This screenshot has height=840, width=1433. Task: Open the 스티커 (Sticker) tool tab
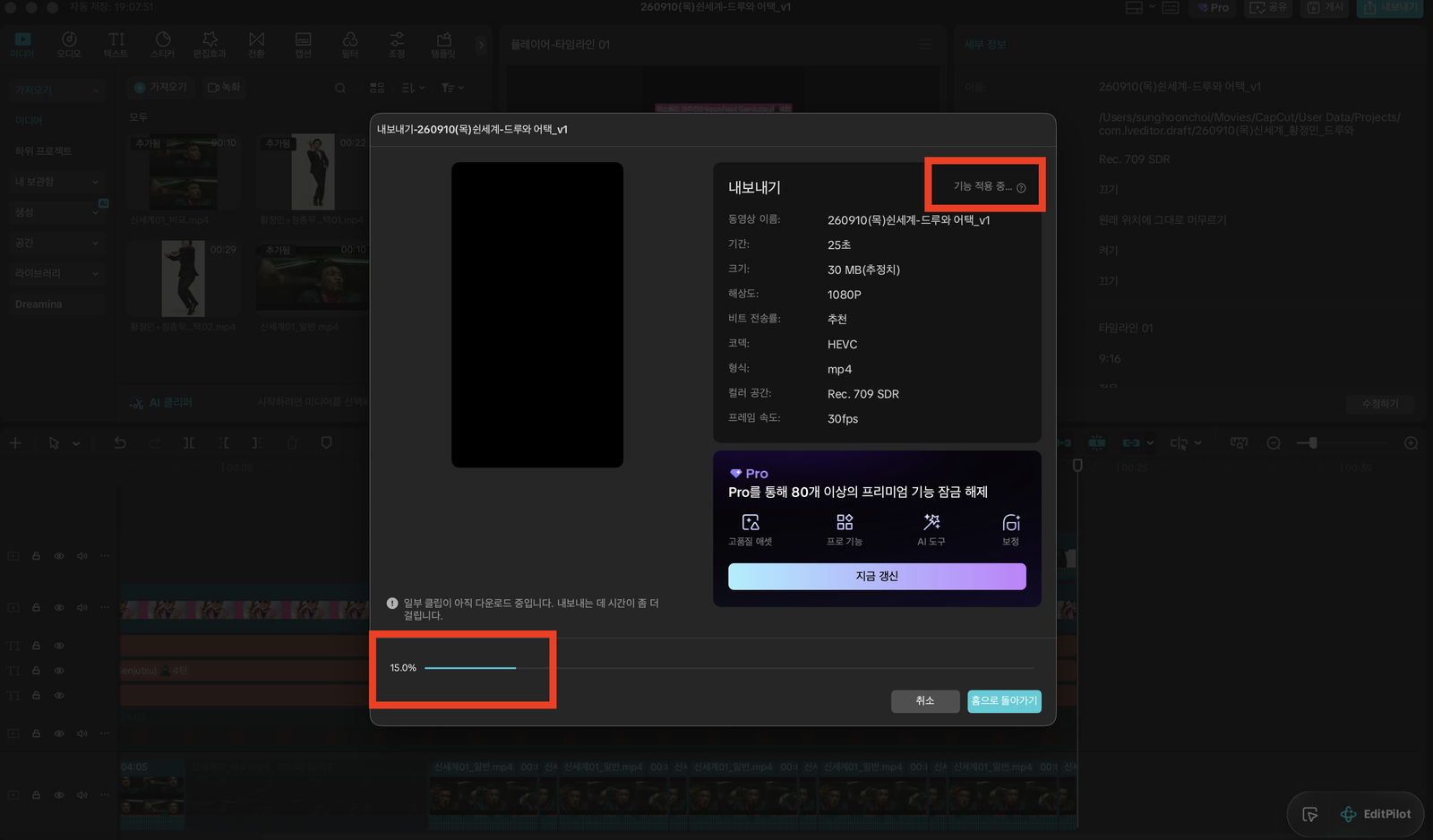pos(163,45)
